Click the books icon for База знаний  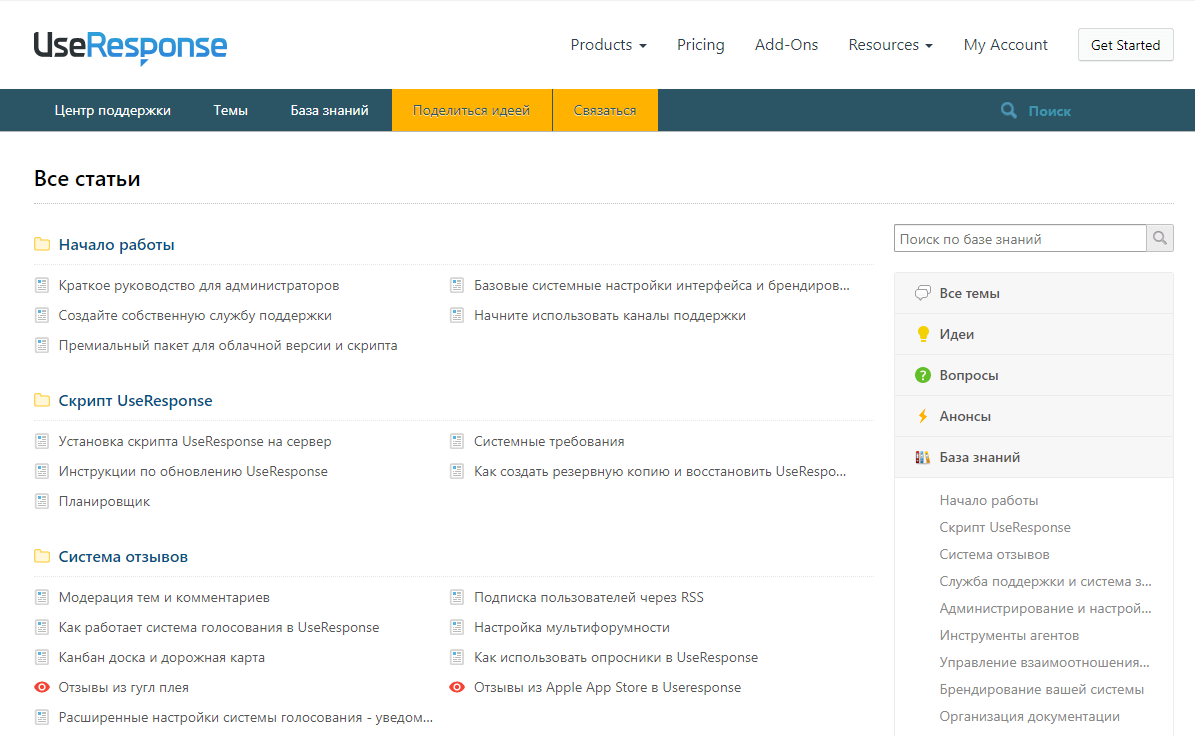922,458
